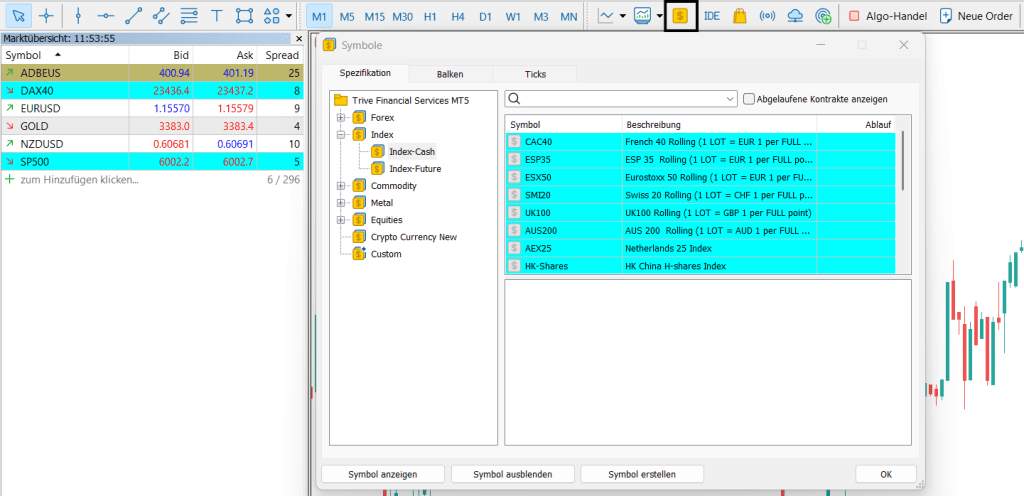This screenshot has width=1024, height=496.
Task: Open the Market shopping bag icon
Action: click(739, 16)
